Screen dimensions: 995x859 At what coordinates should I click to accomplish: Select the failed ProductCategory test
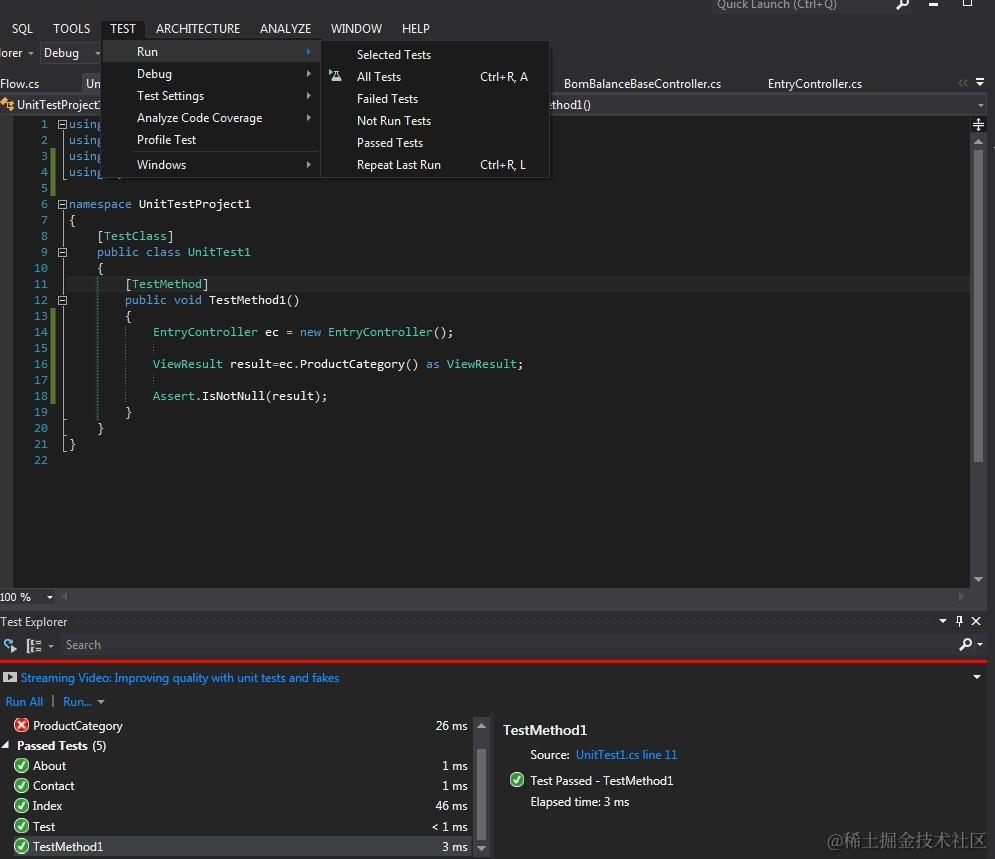coord(240,726)
